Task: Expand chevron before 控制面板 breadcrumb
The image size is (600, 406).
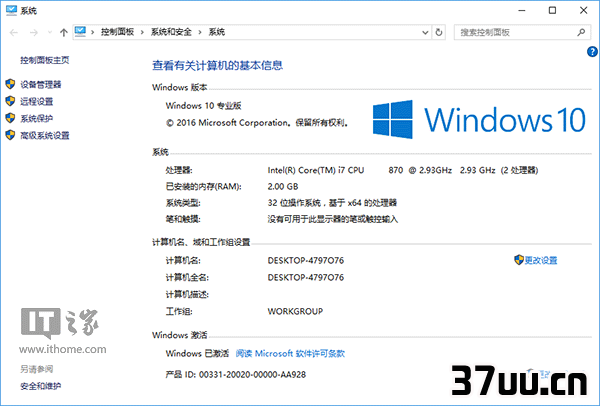Action: [x=93, y=33]
